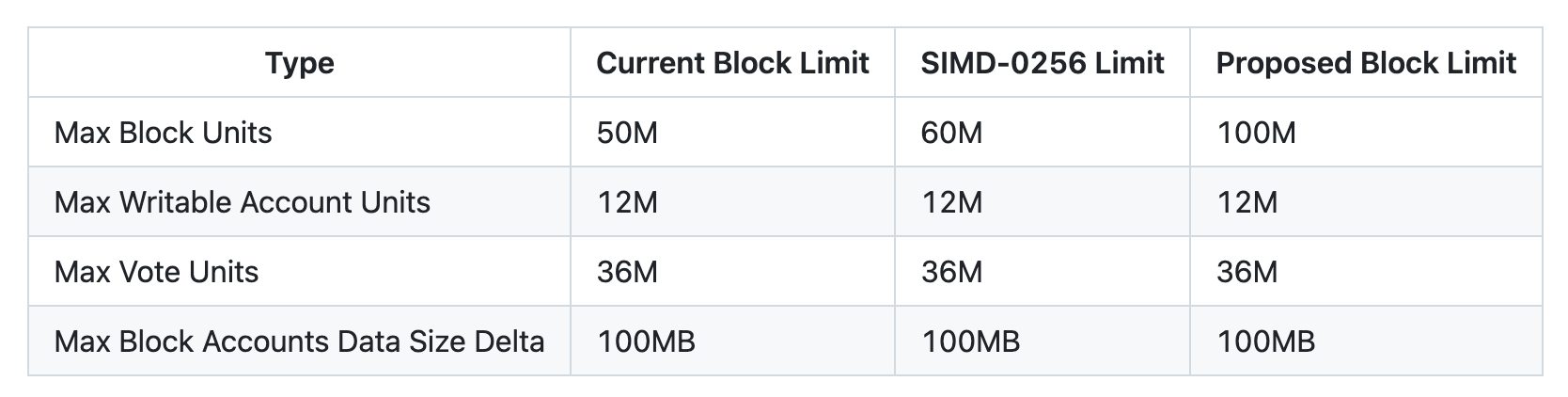The height and width of the screenshot is (397, 1568).
Task: Click the Max Vote Units row label
Action: coord(157,272)
